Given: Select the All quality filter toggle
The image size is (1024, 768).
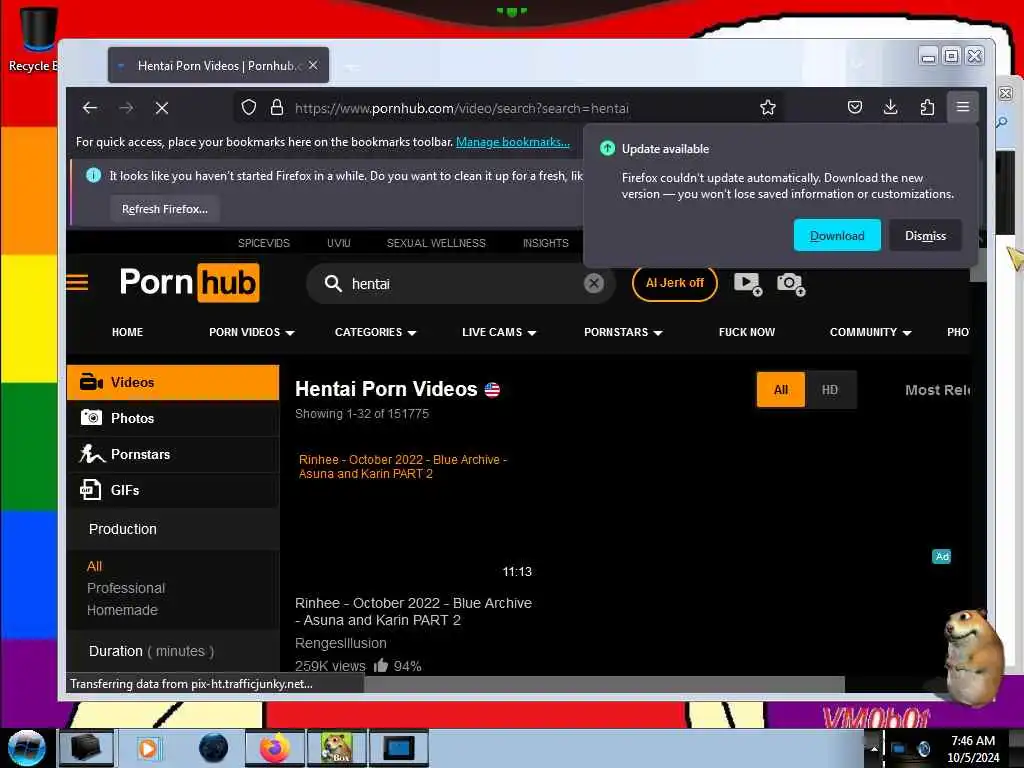Looking at the screenshot, I should (780, 390).
